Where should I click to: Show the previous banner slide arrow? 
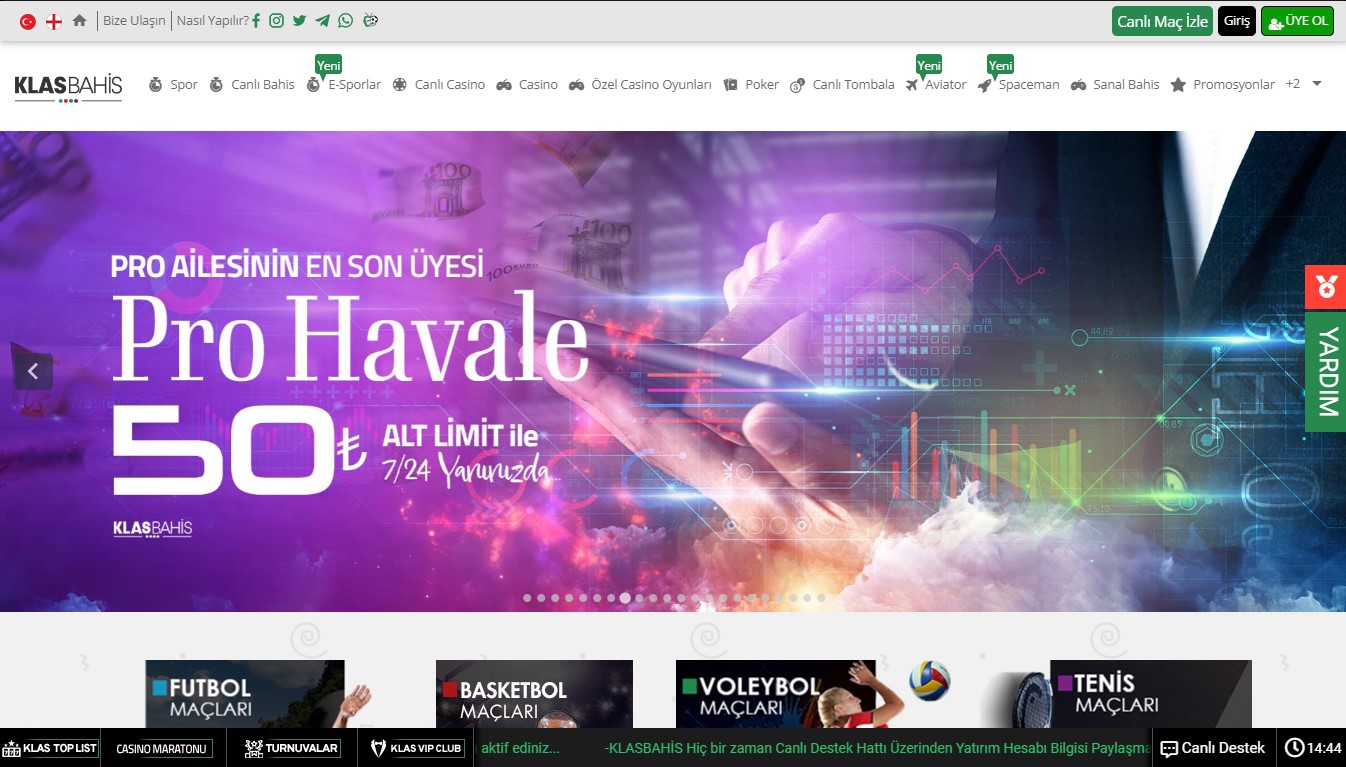point(33,372)
